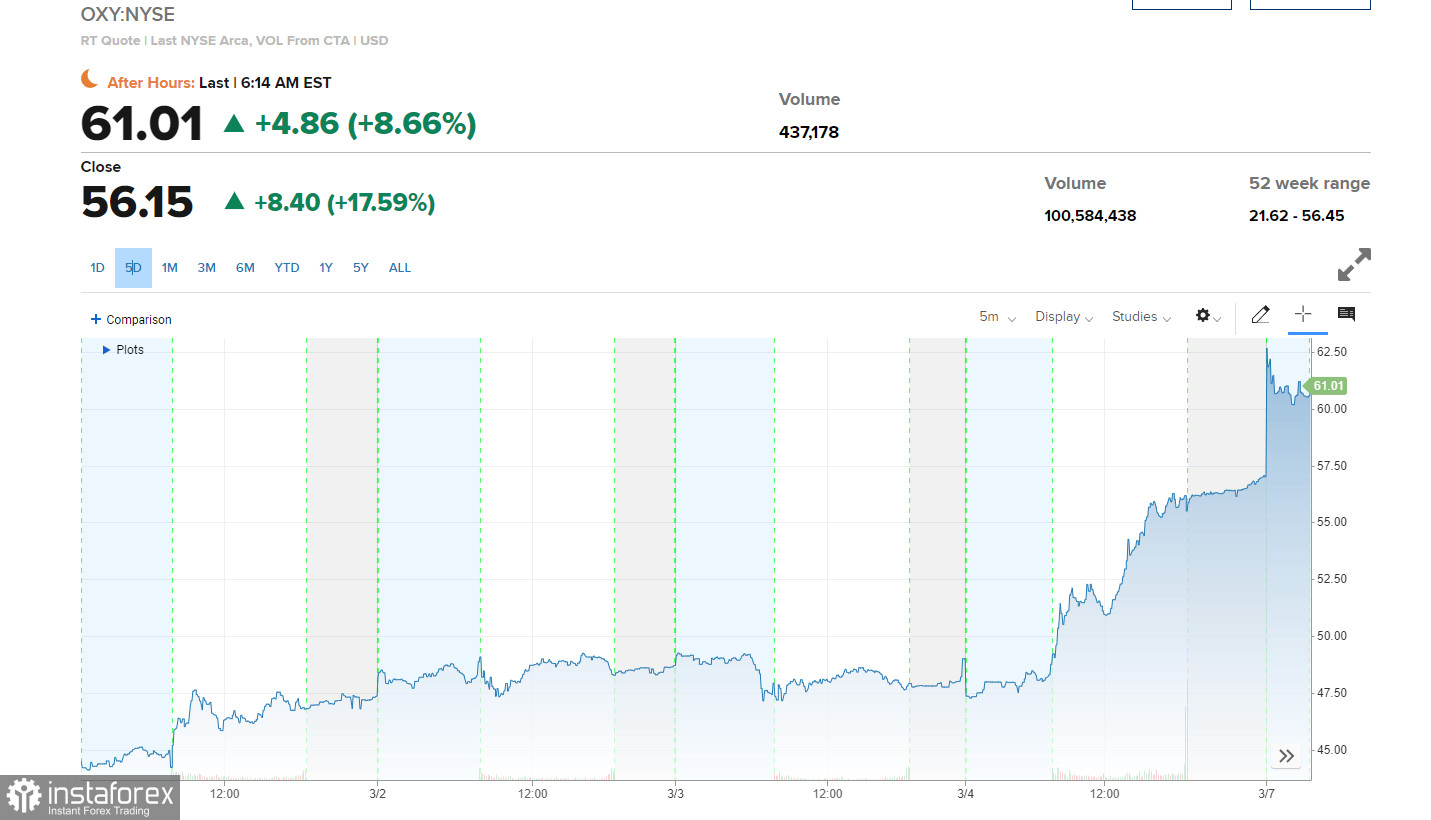1431x820 pixels.
Task: Select the 6M time range
Action: point(245,268)
